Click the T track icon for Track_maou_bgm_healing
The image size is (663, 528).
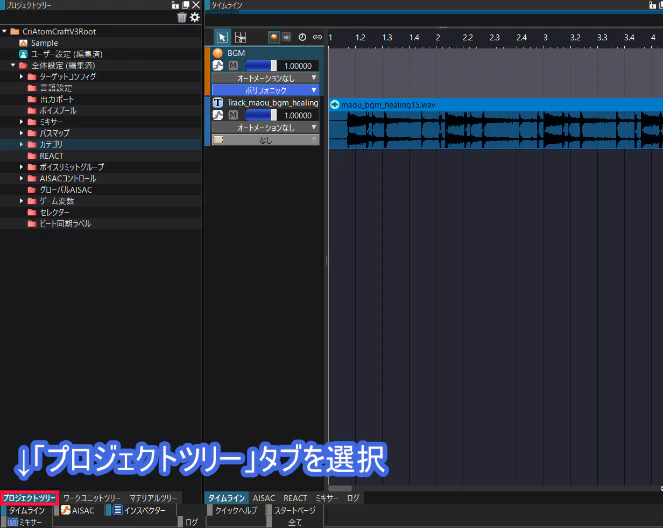tap(218, 102)
